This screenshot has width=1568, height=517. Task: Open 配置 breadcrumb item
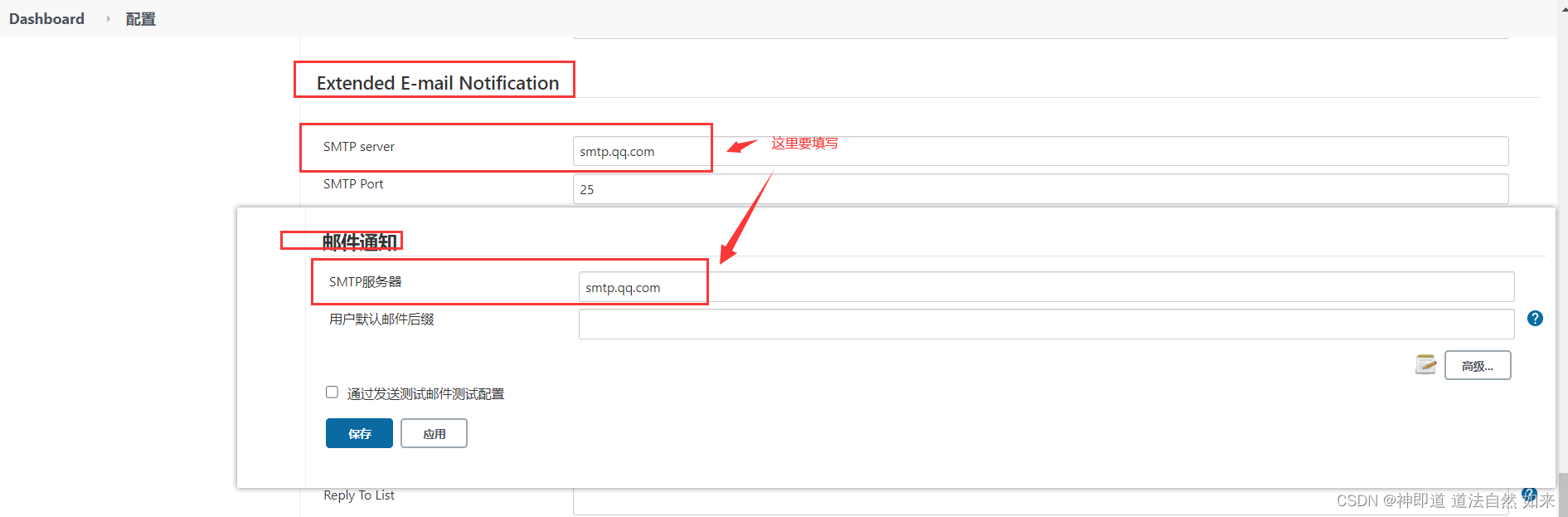pyautogui.click(x=140, y=18)
